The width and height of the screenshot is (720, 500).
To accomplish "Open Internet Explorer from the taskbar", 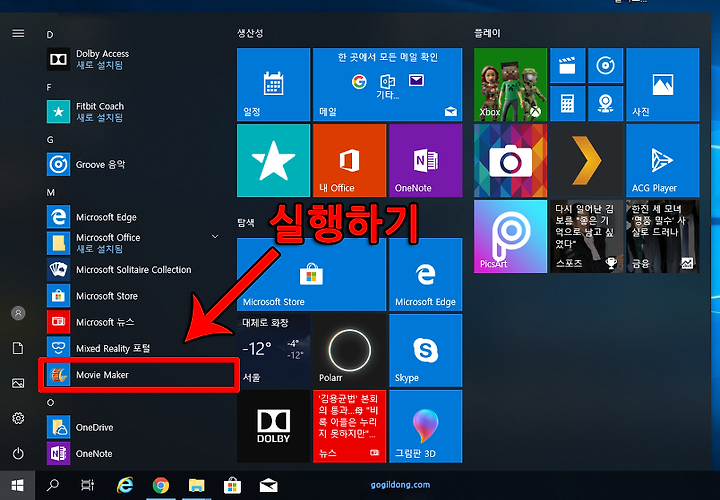I will coord(124,485).
